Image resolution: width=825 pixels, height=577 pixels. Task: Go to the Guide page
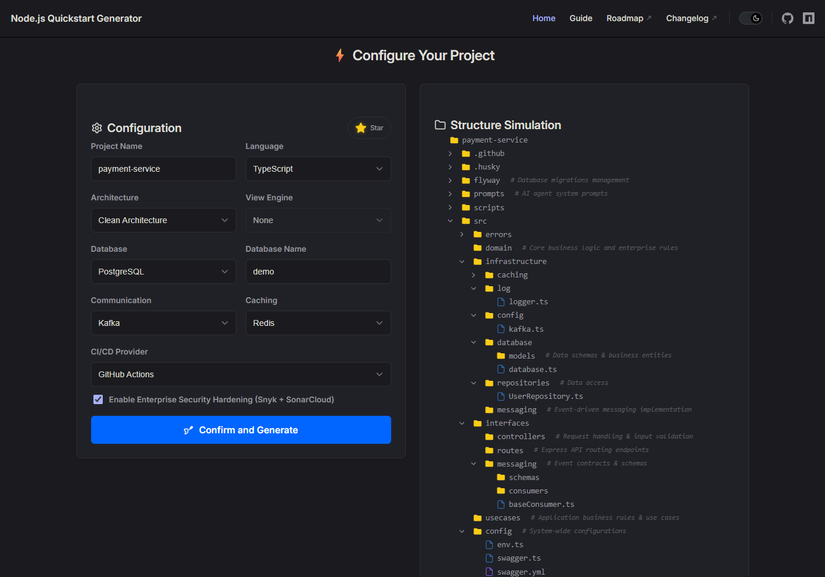pyautogui.click(x=581, y=18)
